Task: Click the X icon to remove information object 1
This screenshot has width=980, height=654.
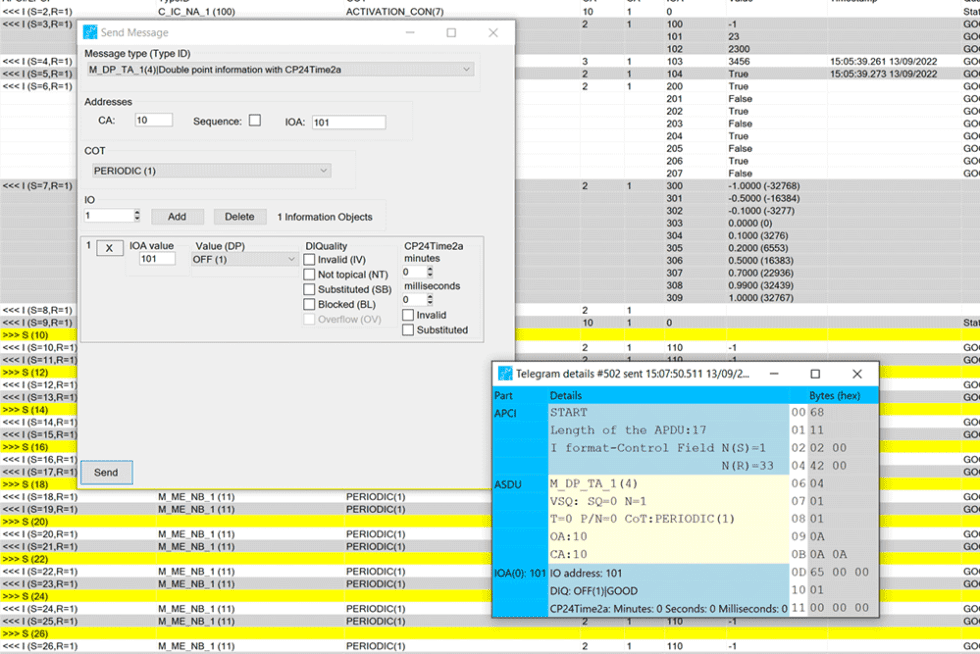Action: coord(109,247)
